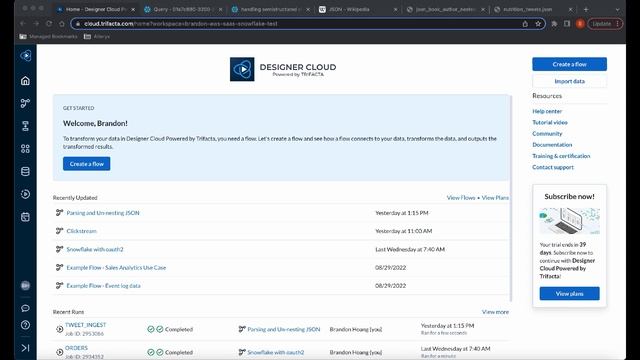Click the View Plans link
Viewport: 640px width, 360px height.
pyautogui.click(x=495, y=198)
